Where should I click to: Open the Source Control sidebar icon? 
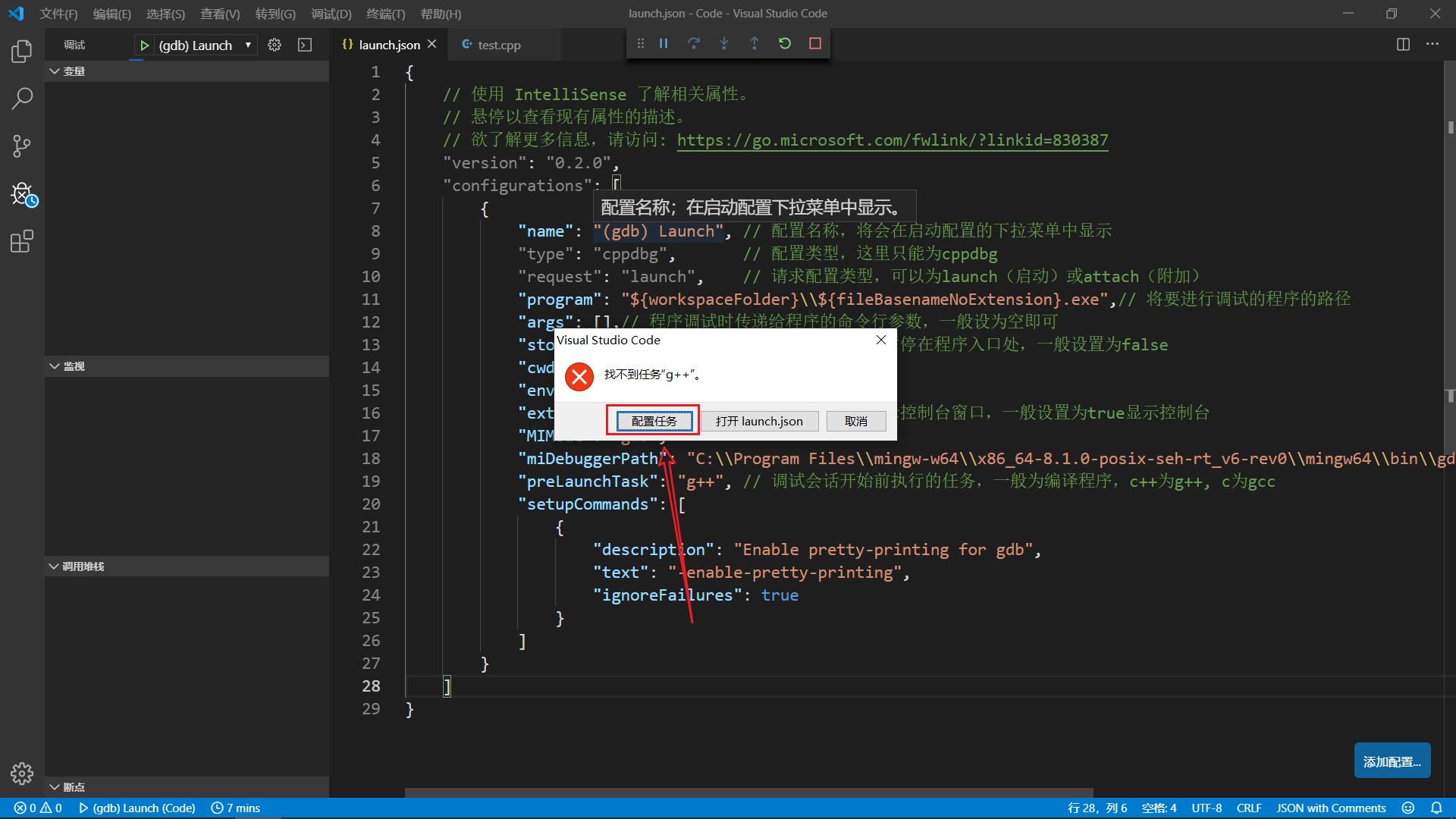point(22,146)
